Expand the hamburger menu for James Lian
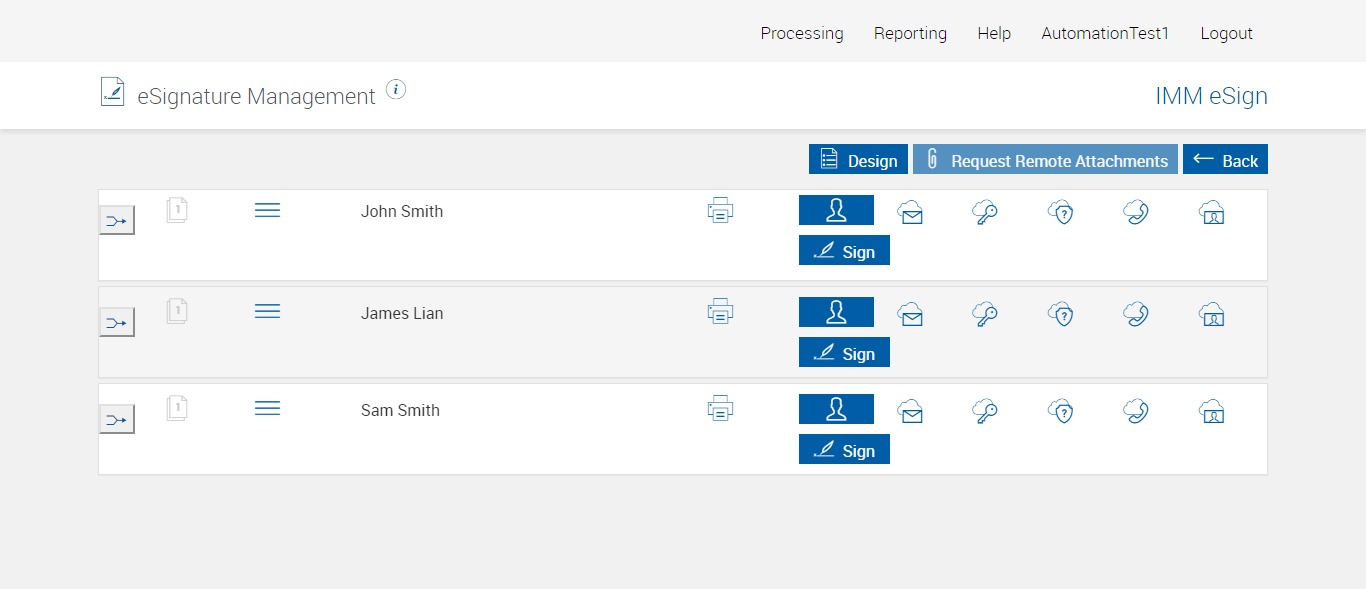The width and height of the screenshot is (1366, 589). (267, 311)
